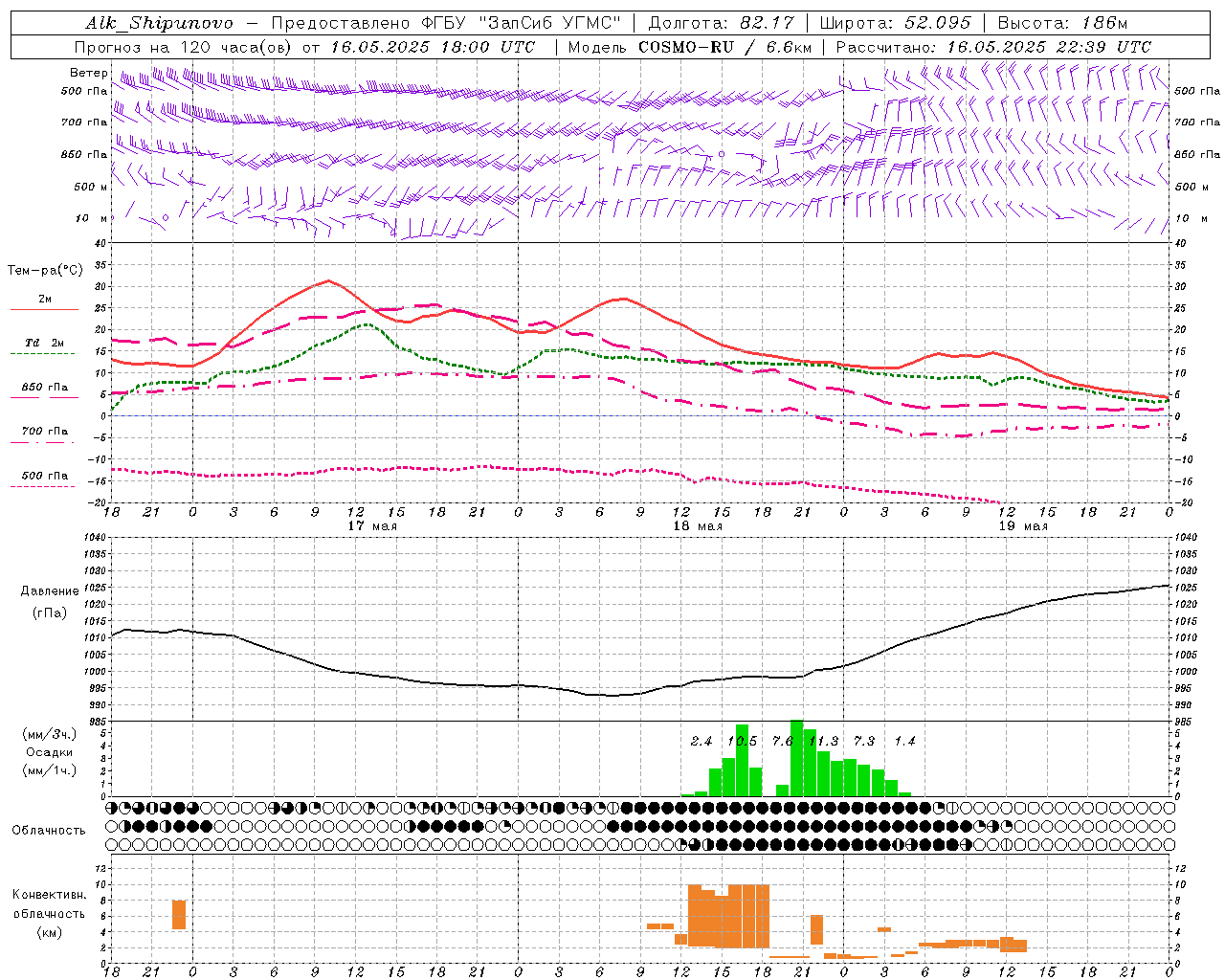The image size is (1225, 980).
Task: Click the 'Давление' pressure label
Action: coord(50,591)
